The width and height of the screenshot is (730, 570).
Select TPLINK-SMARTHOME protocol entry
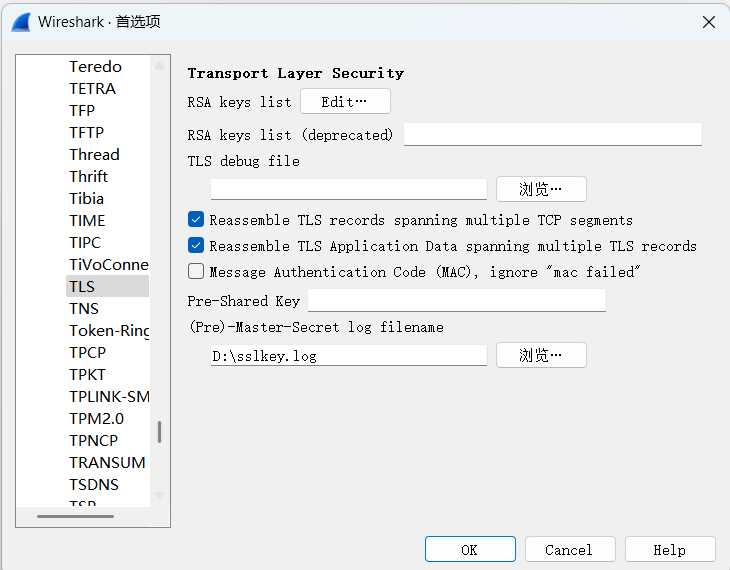click(108, 396)
